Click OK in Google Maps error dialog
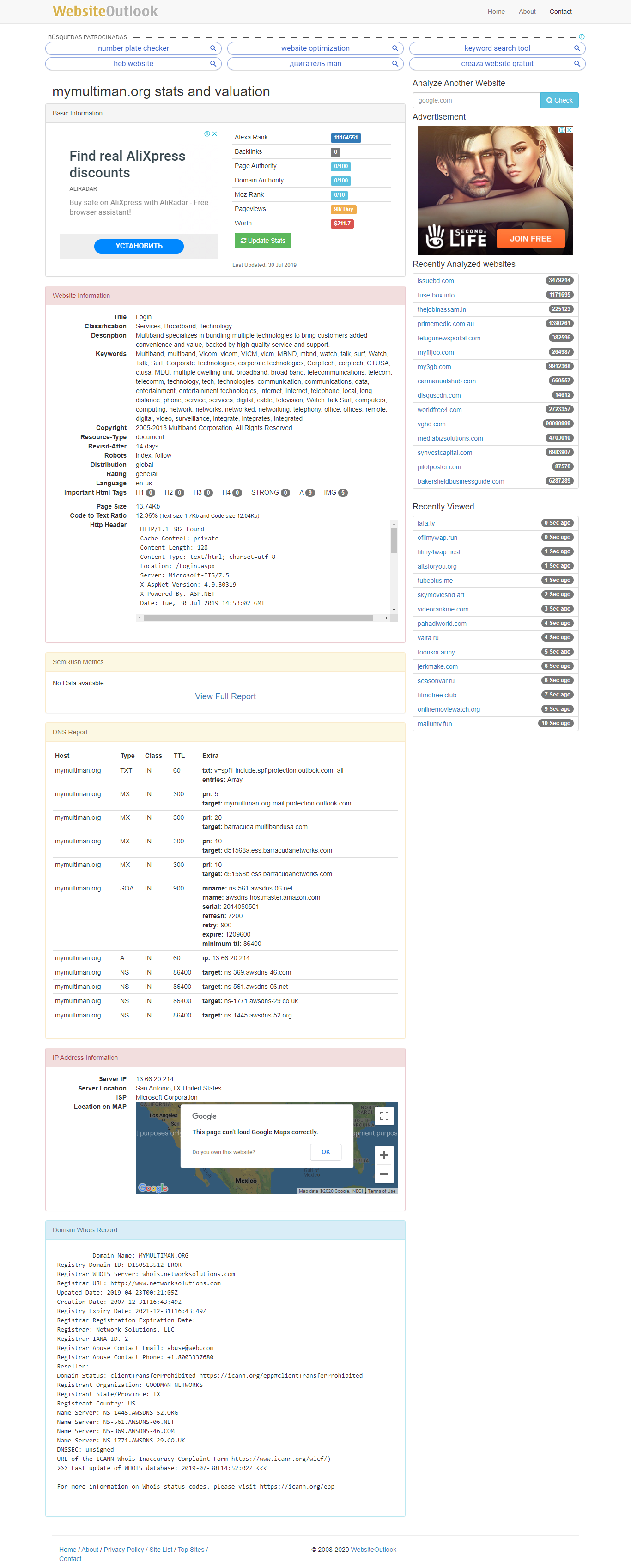This screenshot has height=1568, width=631. click(326, 1152)
